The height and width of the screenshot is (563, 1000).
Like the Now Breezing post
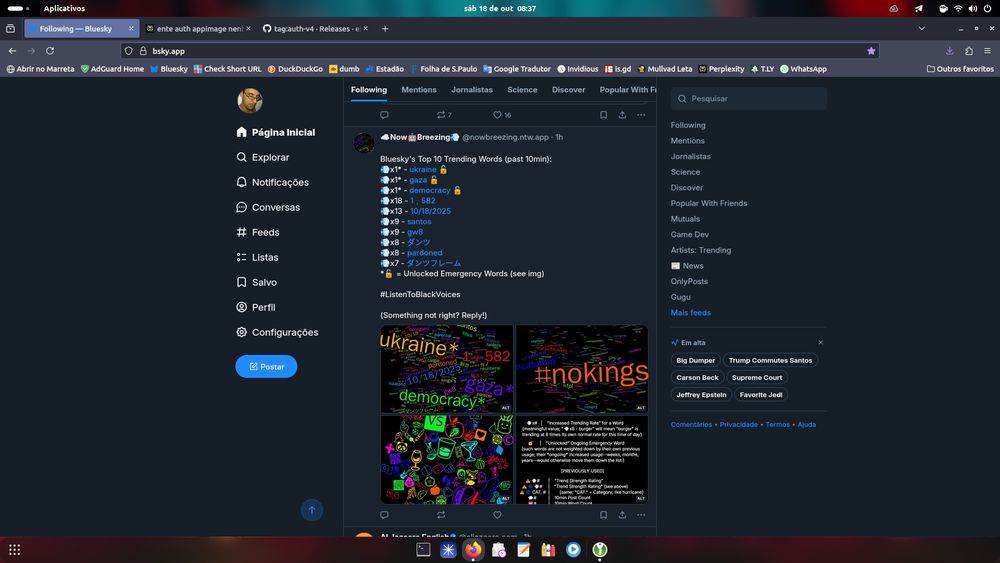coord(497,515)
